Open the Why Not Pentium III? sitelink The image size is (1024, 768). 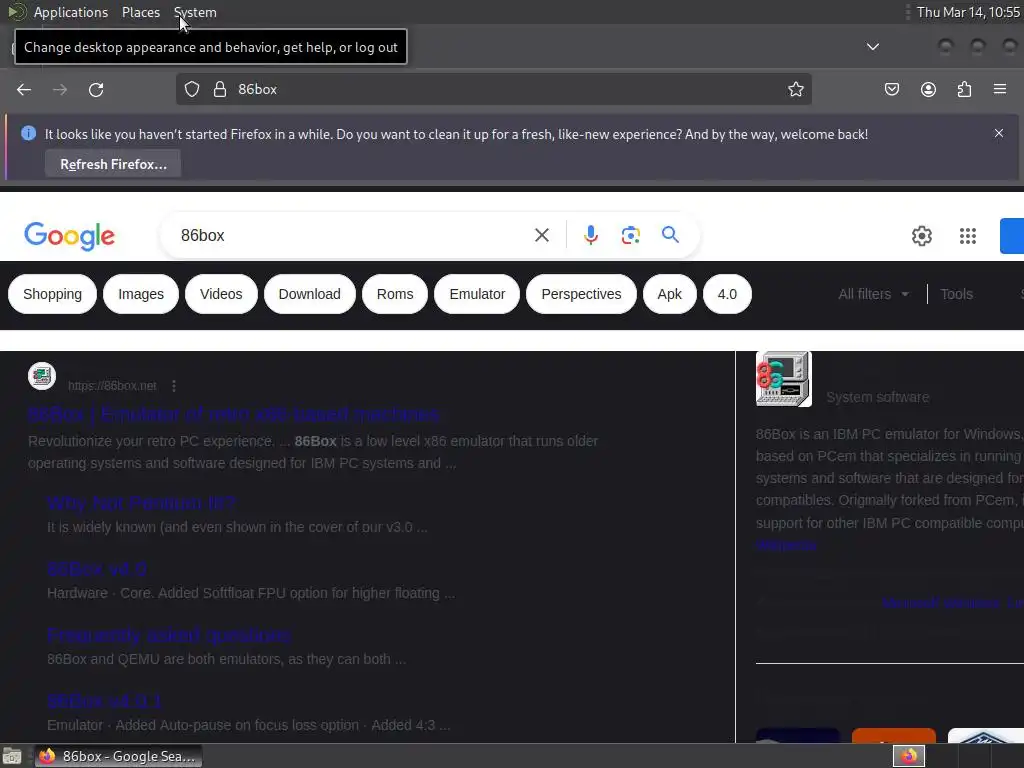pos(141,503)
